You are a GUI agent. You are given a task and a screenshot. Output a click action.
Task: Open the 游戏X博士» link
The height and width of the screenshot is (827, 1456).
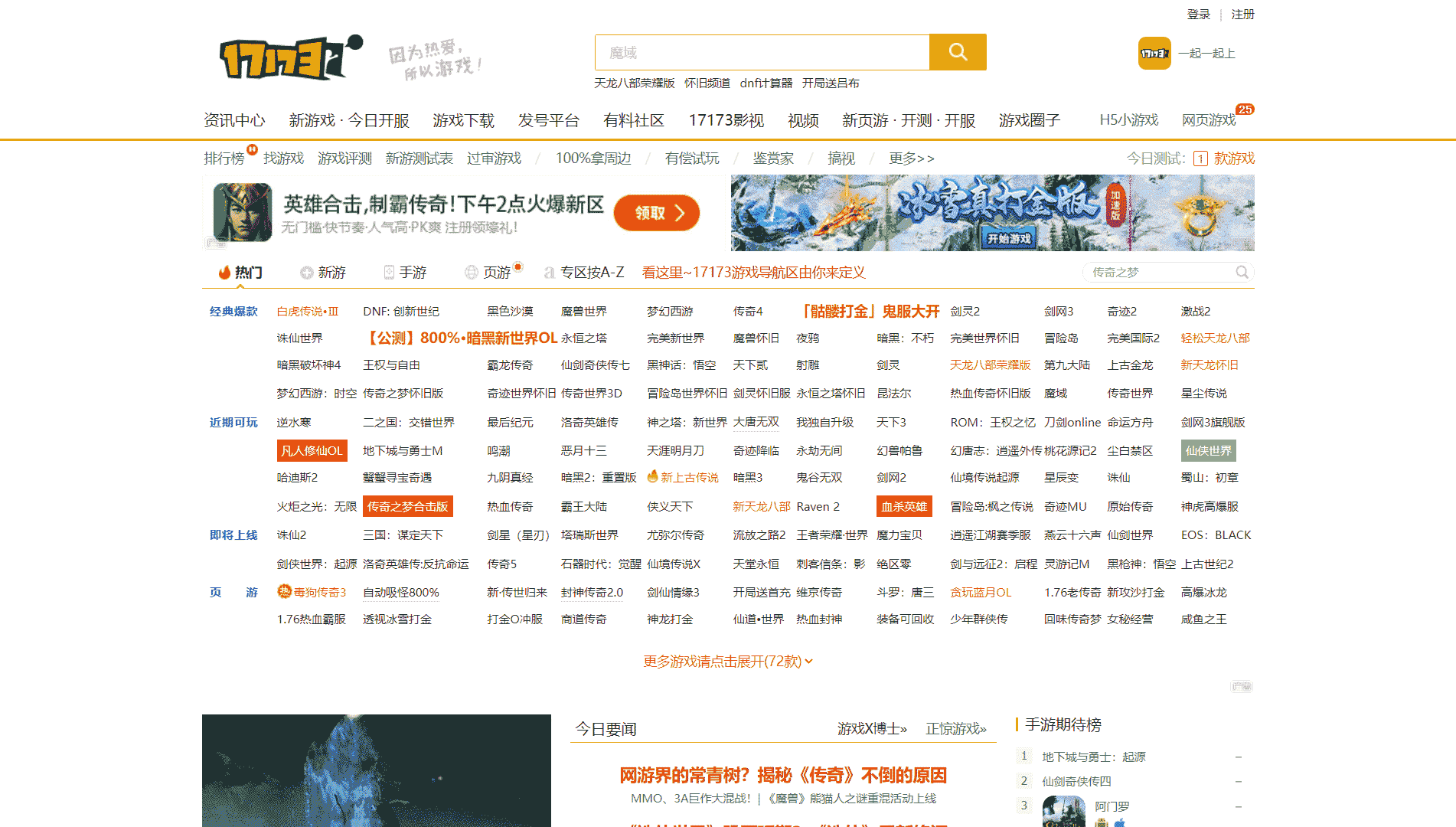(x=872, y=729)
